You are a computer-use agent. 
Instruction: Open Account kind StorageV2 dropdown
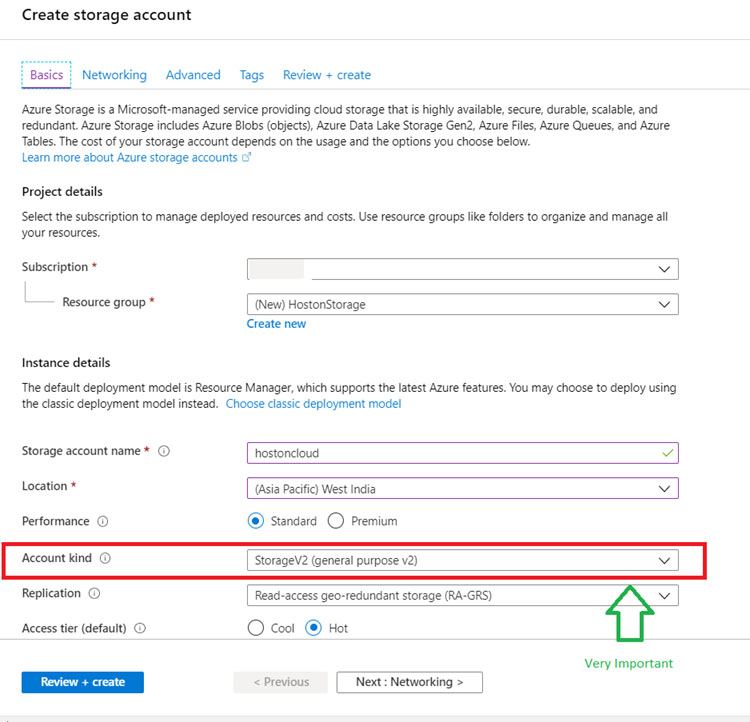pos(462,560)
